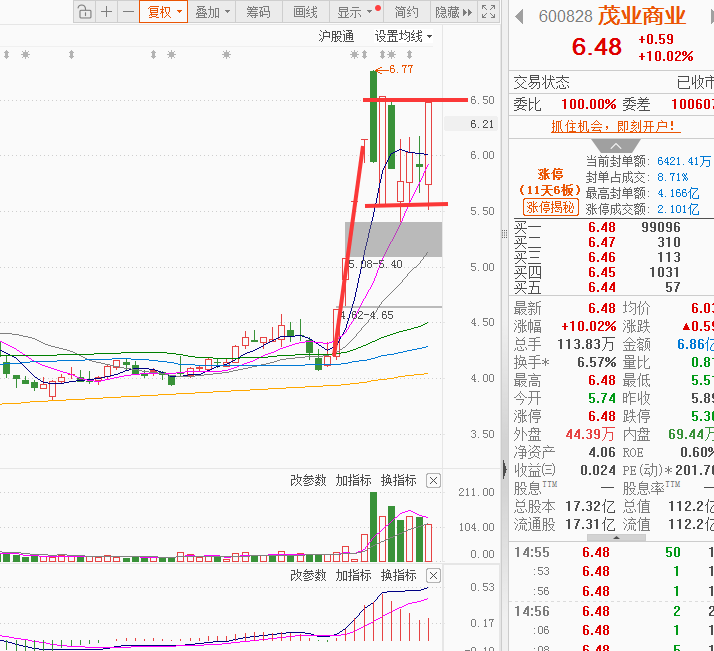Click 外盘 value 44.39万
Viewport: 714px width, 651px height.
pyautogui.click(x=590, y=434)
